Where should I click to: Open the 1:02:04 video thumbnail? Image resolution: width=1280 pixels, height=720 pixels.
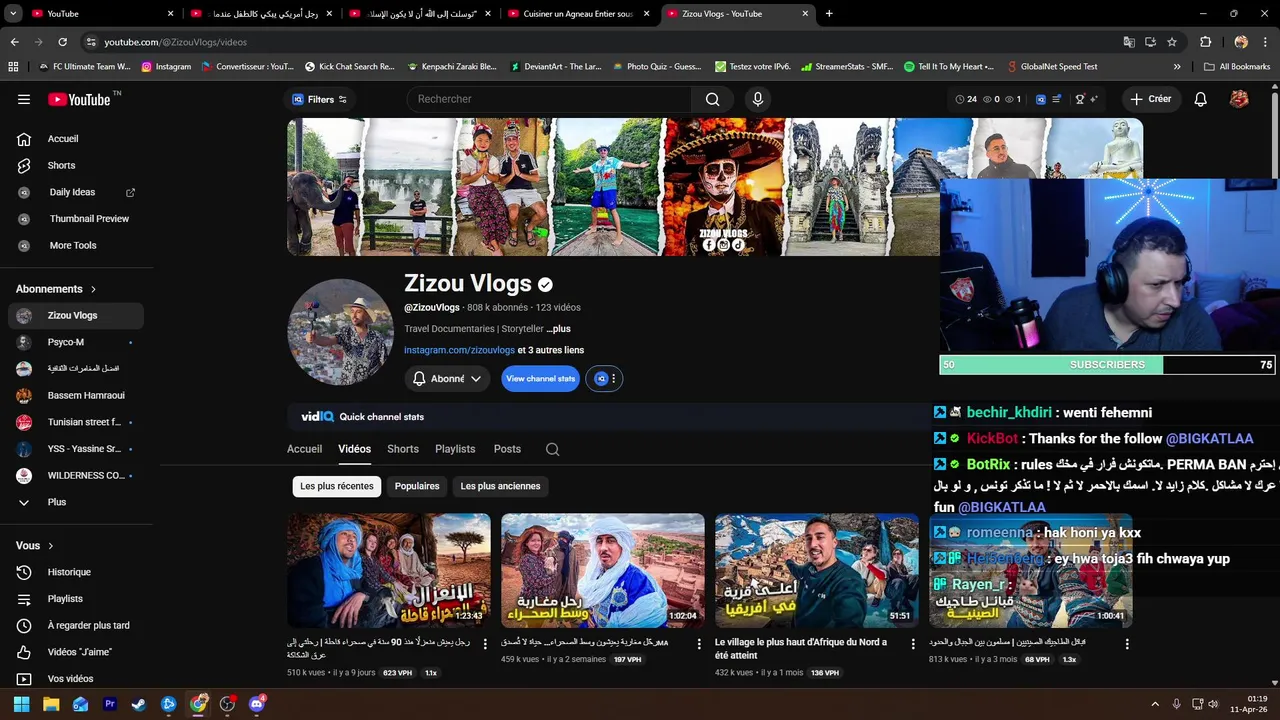point(603,571)
